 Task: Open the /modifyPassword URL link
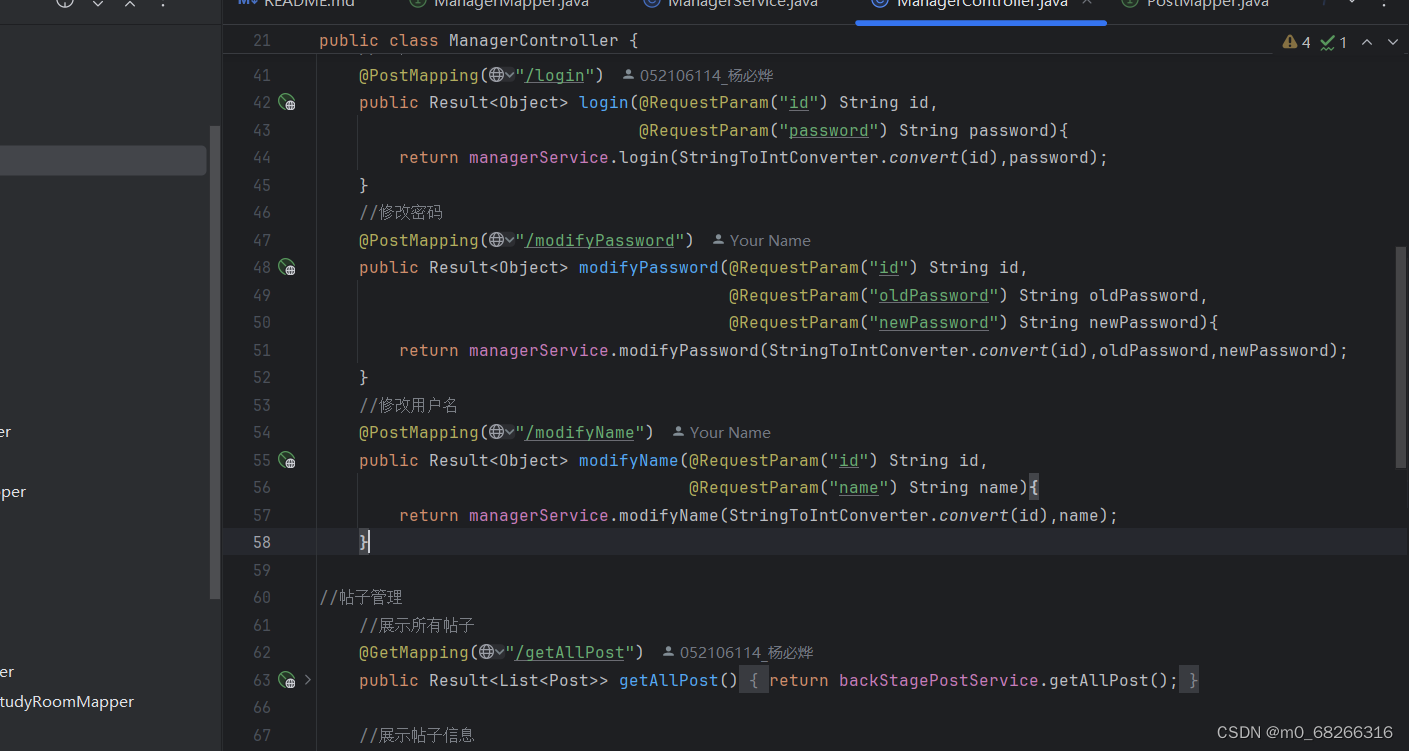600,240
